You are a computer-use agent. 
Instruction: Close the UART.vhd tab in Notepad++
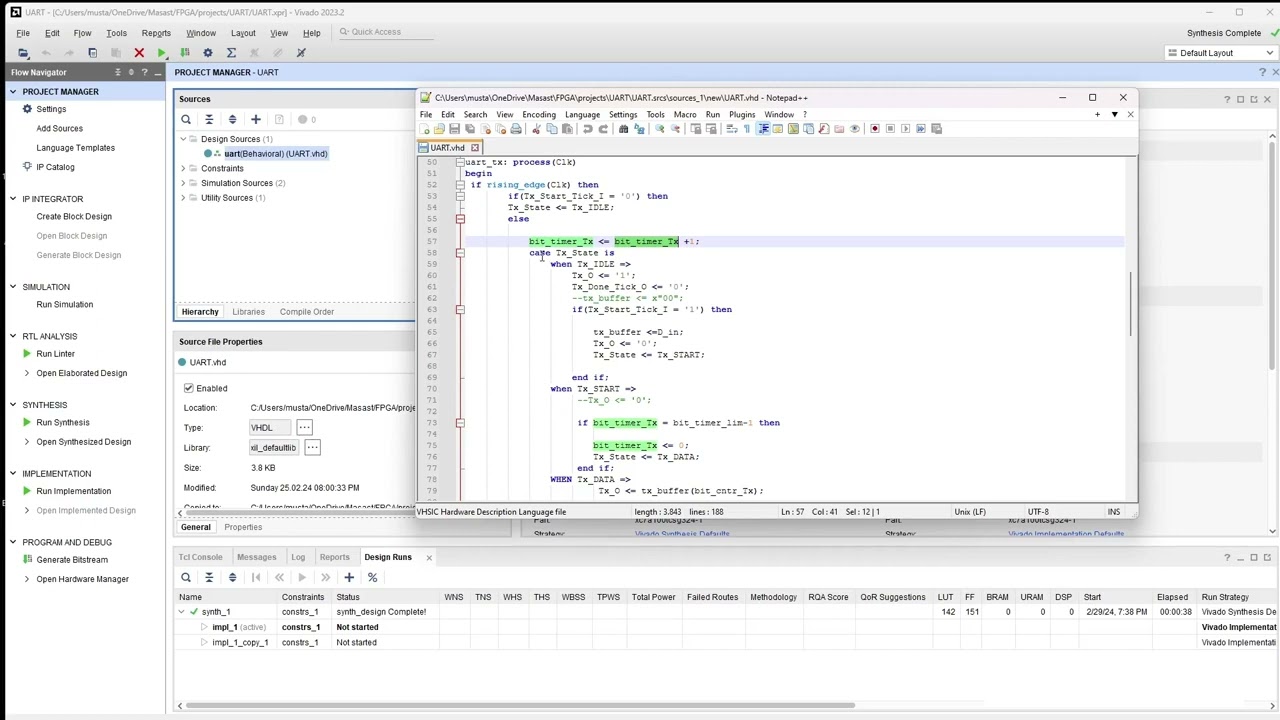pos(475,148)
